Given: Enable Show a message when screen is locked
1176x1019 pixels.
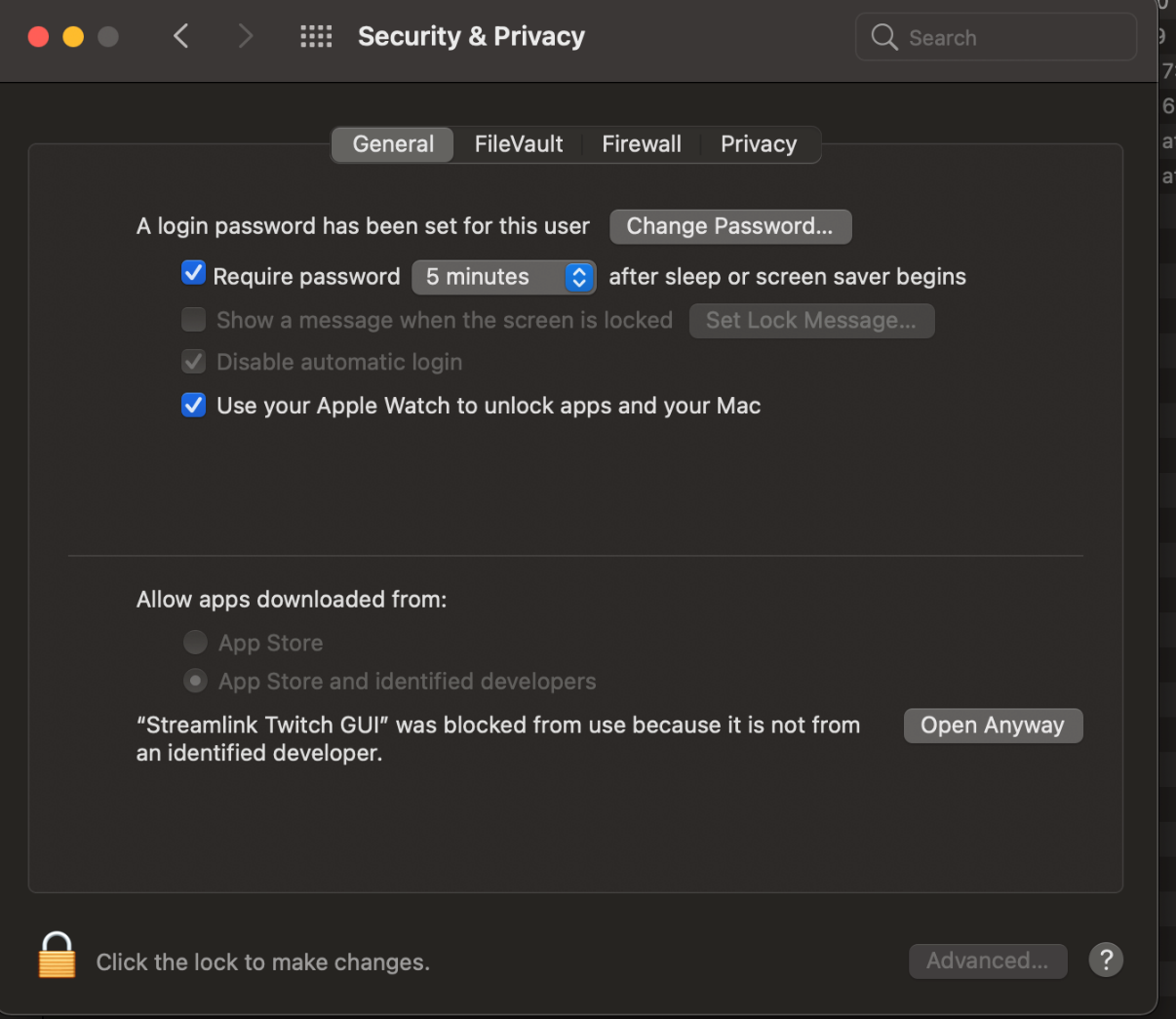Looking at the screenshot, I should pyautogui.click(x=193, y=320).
